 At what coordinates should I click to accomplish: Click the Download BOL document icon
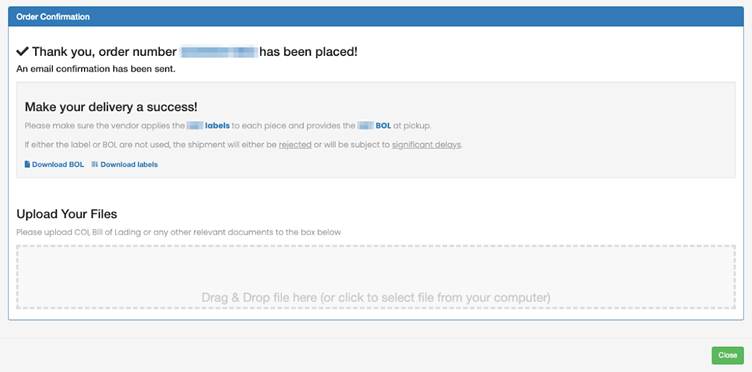point(27,164)
